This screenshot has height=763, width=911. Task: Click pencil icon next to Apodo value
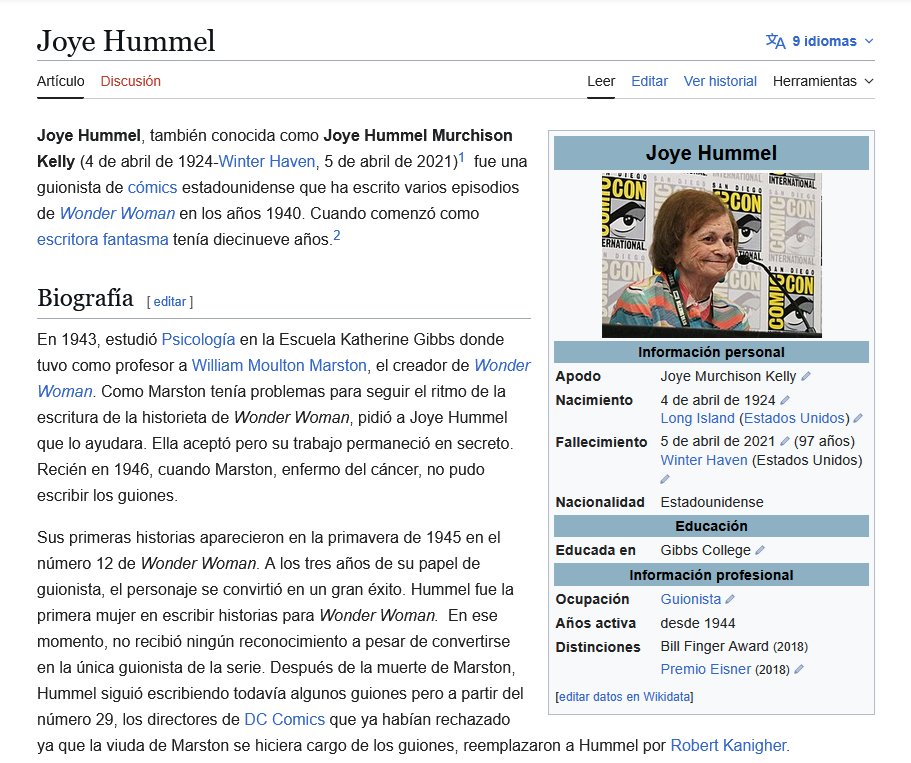(x=805, y=377)
